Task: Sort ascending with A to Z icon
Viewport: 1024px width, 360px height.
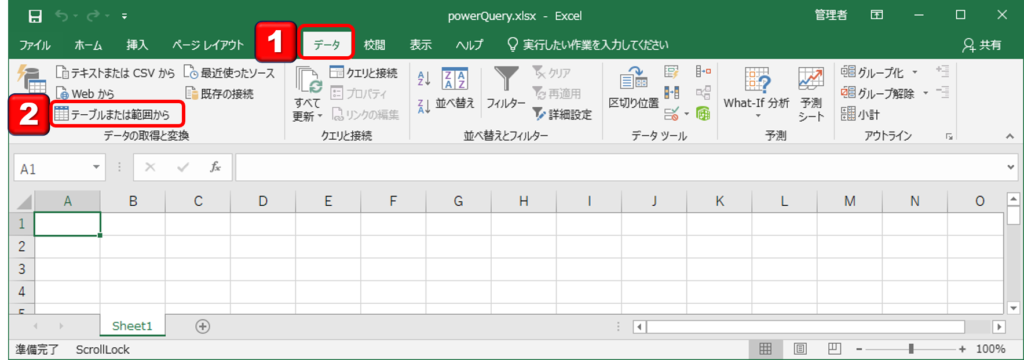Action: tap(423, 79)
